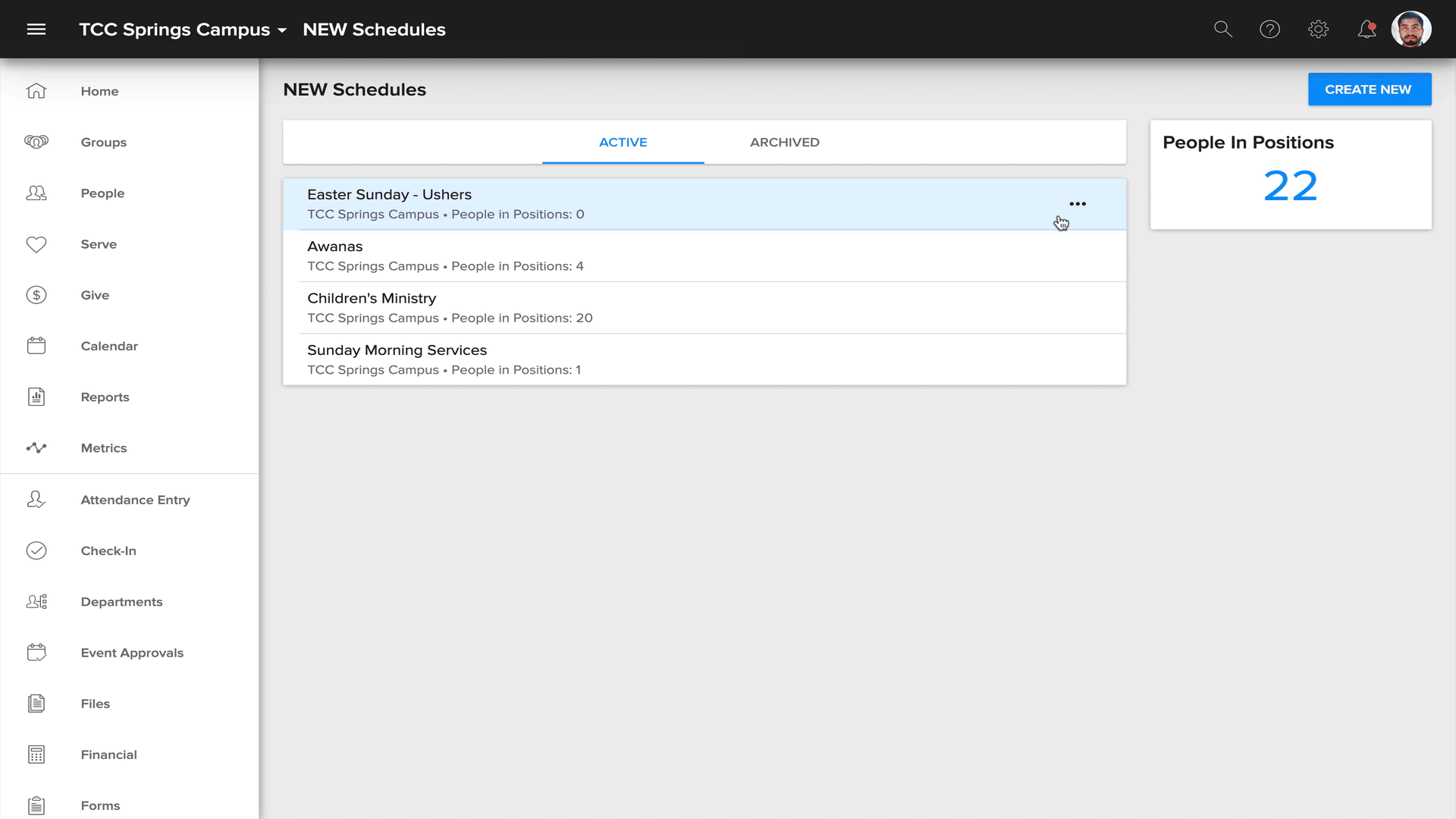This screenshot has height=819, width=1456.
Task: Switch to the ARCHIVED tab
Action: click(785, 142)
